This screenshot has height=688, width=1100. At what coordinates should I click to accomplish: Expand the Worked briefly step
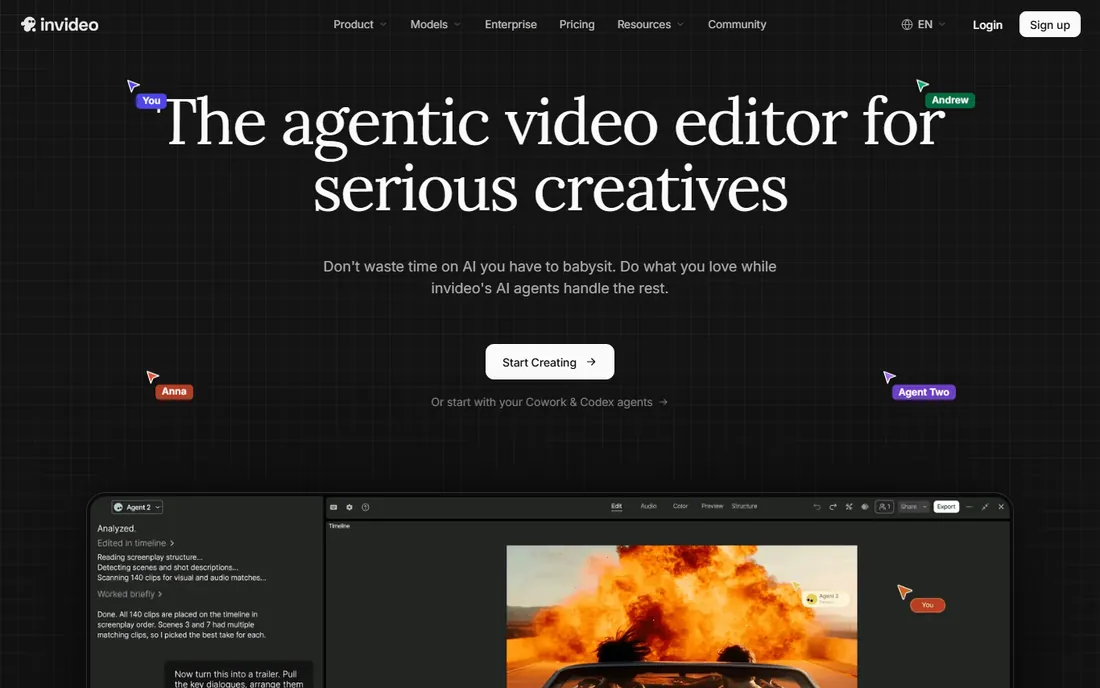pyautogui.click(x=130, y=594)
